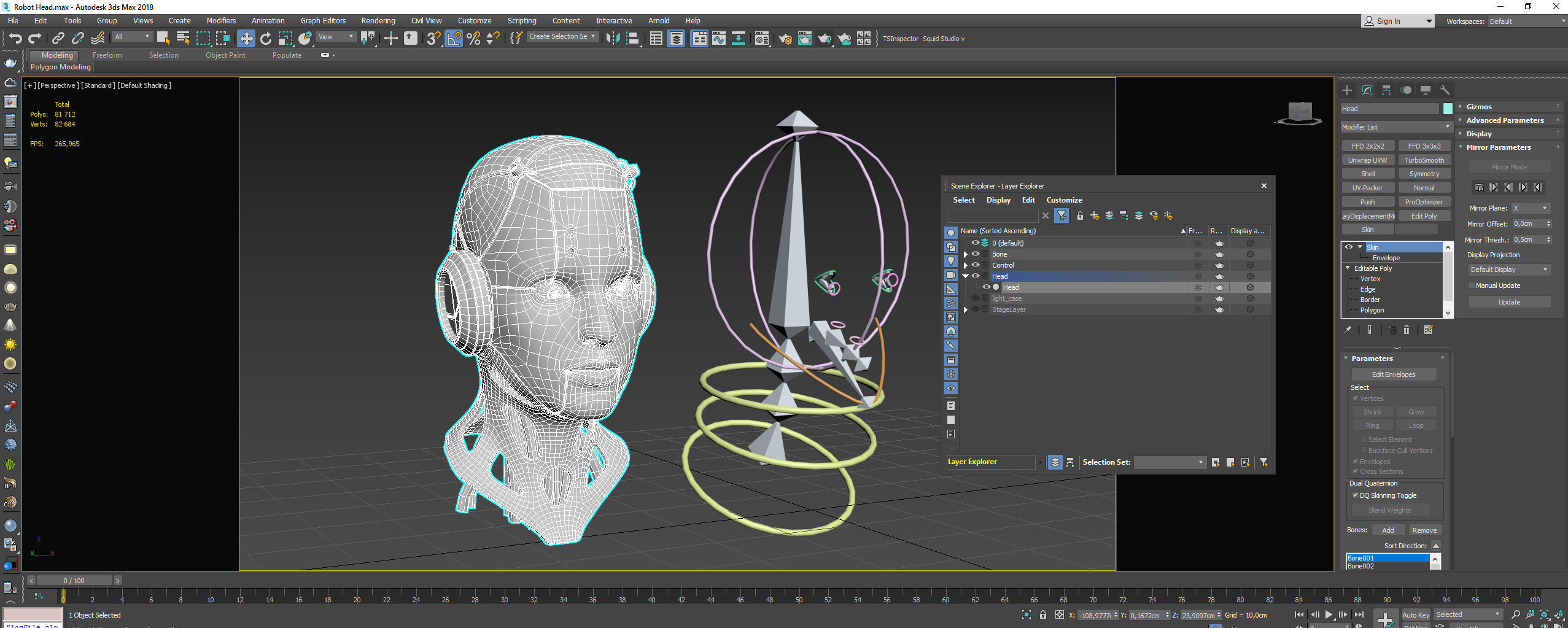This screenshot has width=1568, height=628.
Task: Toggle renderable teapot for Control layer
Action: pyautogui.click(x=1219, y=265)
